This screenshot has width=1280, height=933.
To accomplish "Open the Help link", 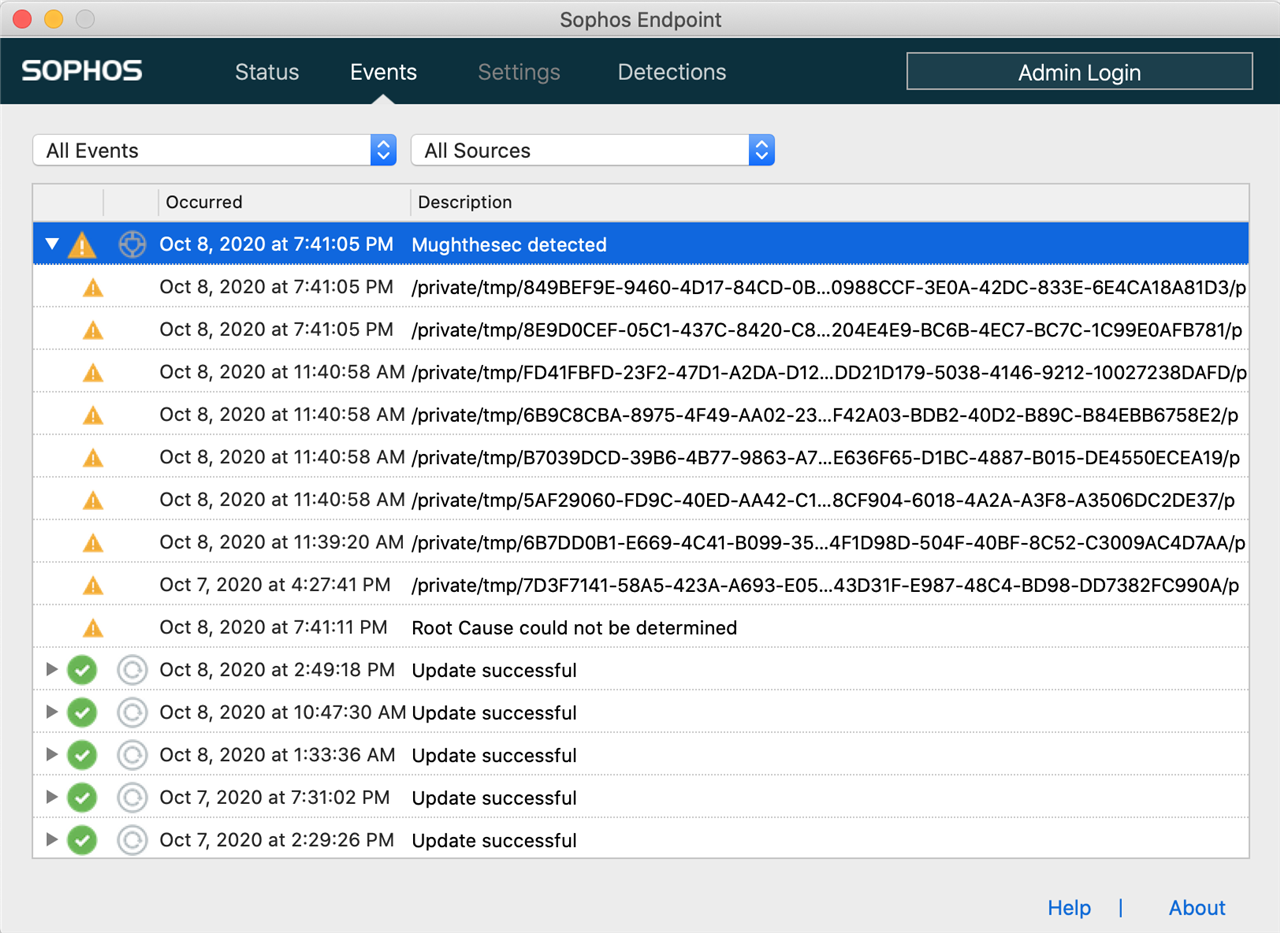I will coord(1069,908).
